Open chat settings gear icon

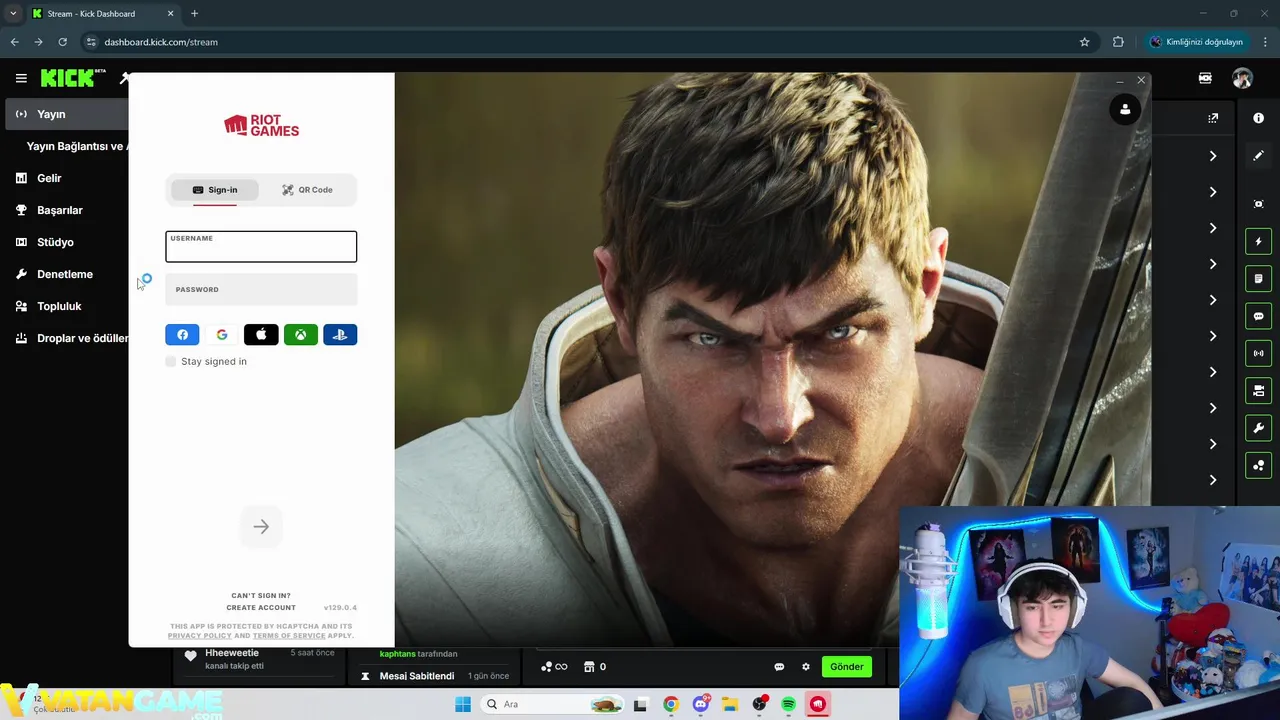806,667
